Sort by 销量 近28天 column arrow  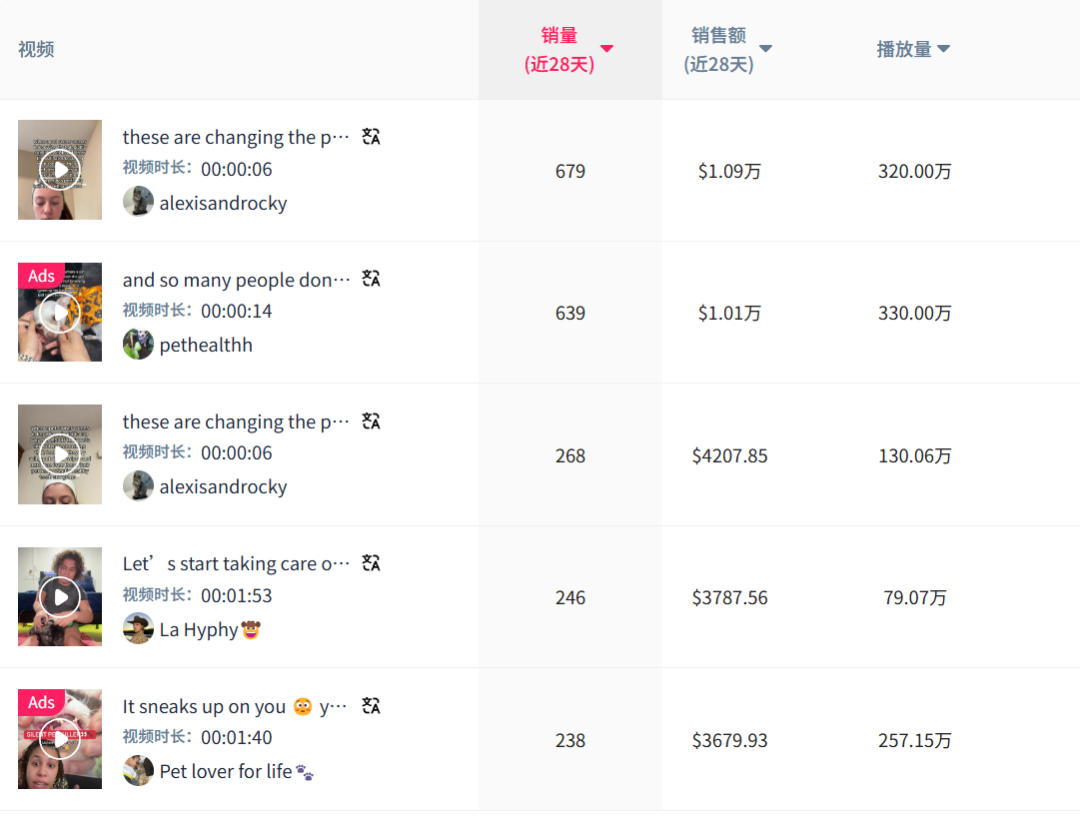point(606,48)
